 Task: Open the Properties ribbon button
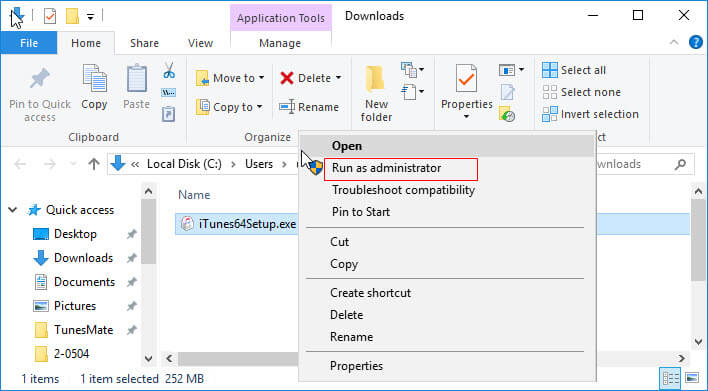point(466,92)
